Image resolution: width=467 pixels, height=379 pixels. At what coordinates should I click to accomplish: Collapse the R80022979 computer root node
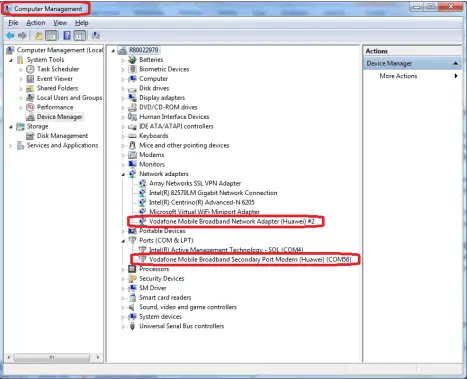(113, 51)
